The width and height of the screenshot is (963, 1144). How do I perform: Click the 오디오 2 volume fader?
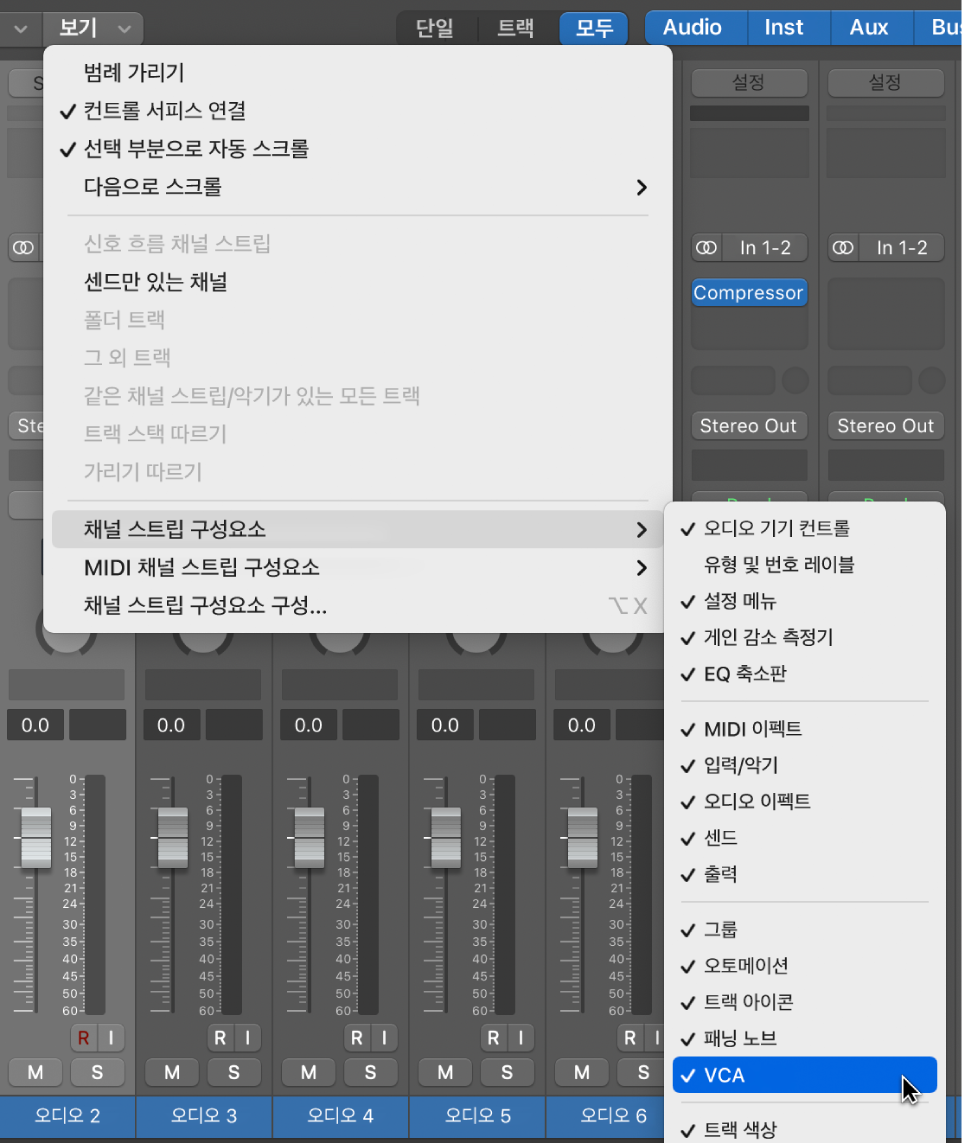36,838
